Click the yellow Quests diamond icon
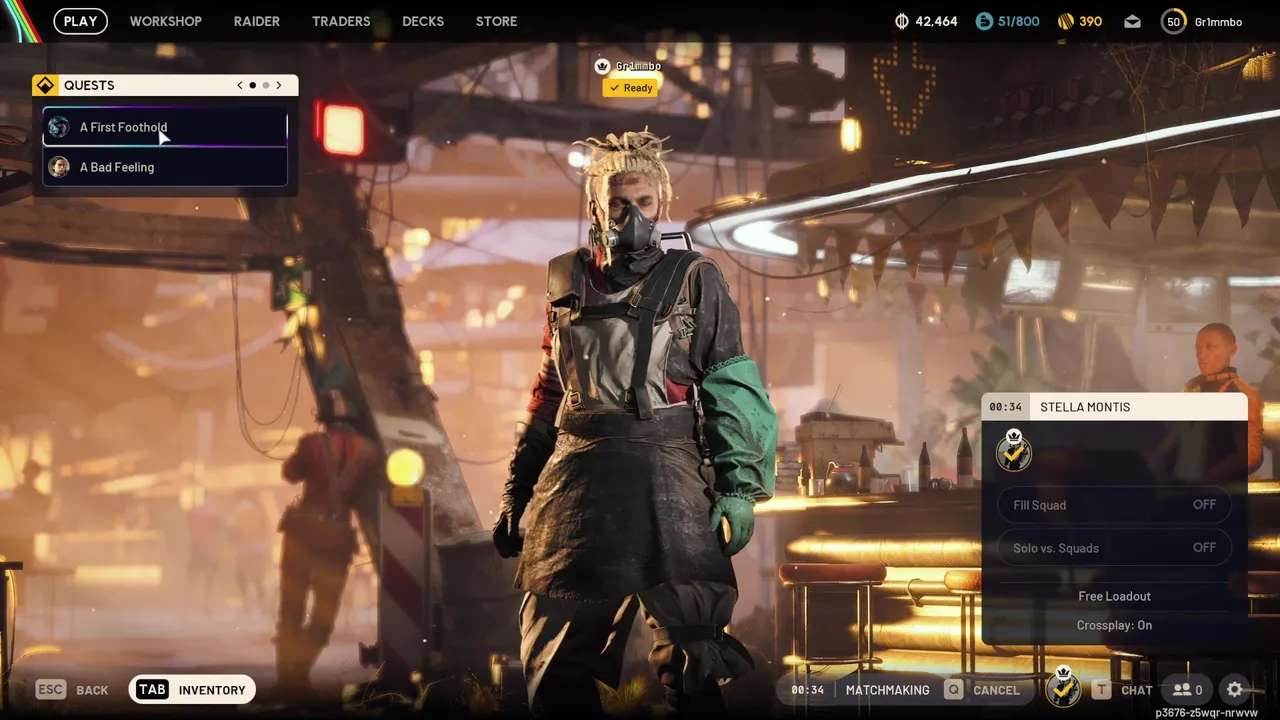The image size is (1280, 720). [44, 85]
